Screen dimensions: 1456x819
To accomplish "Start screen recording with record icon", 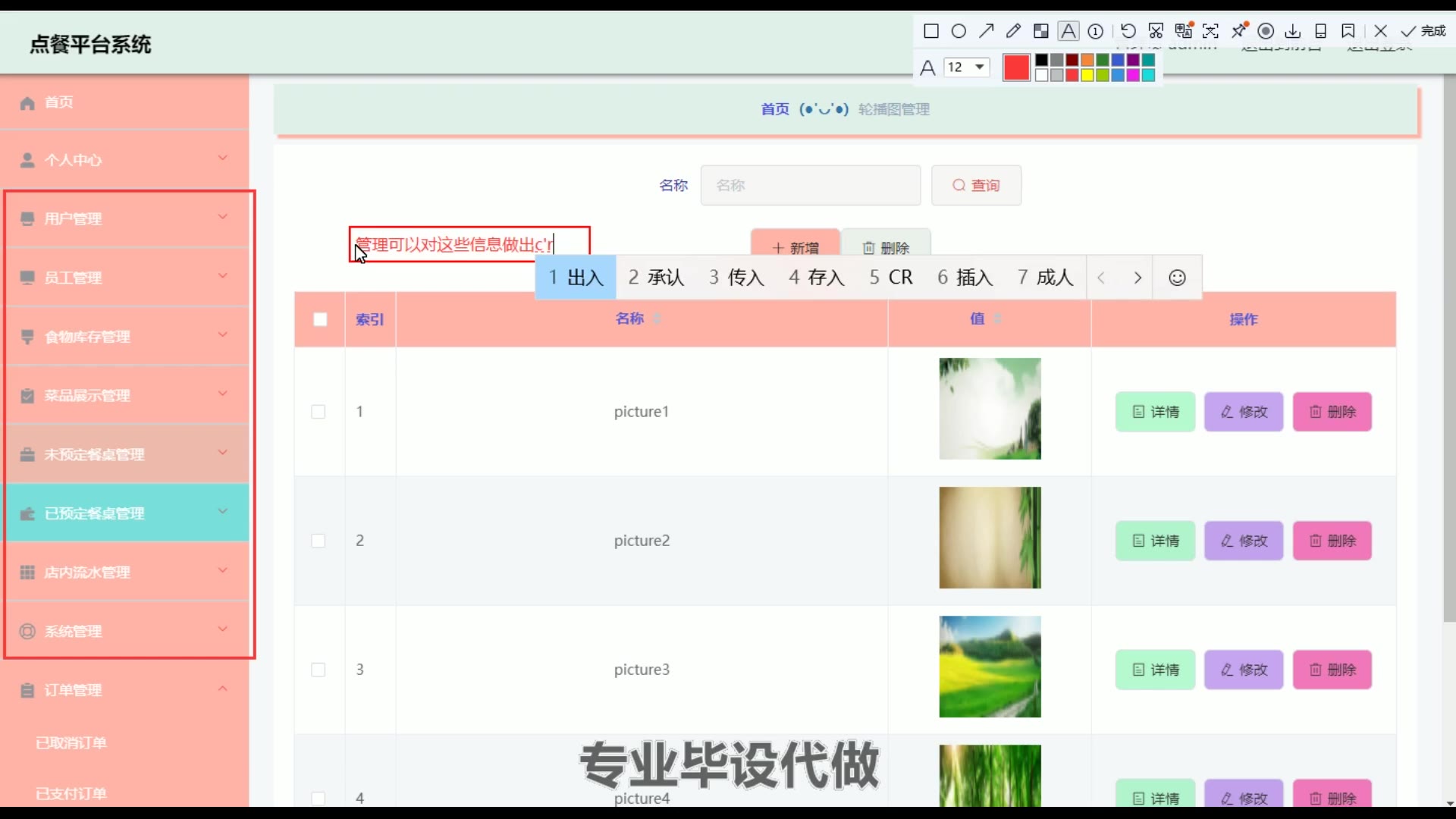I will tap(1266, 31).
